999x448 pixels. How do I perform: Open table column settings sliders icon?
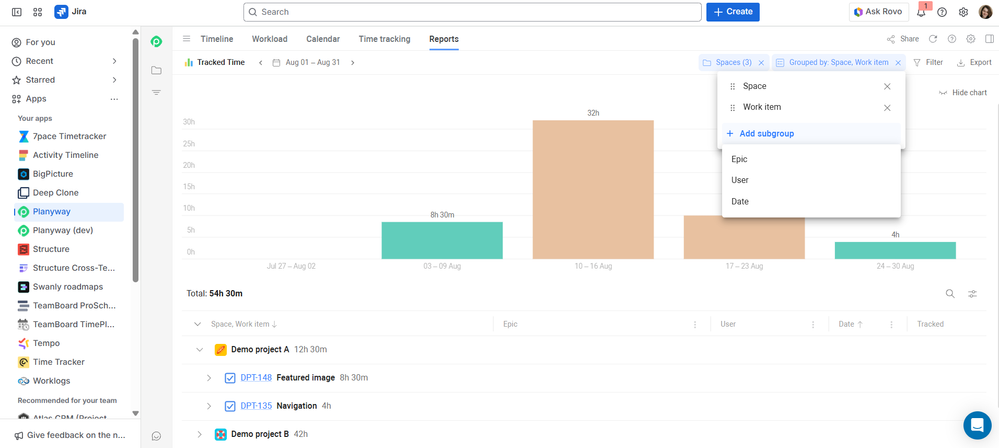coord(973,294)
